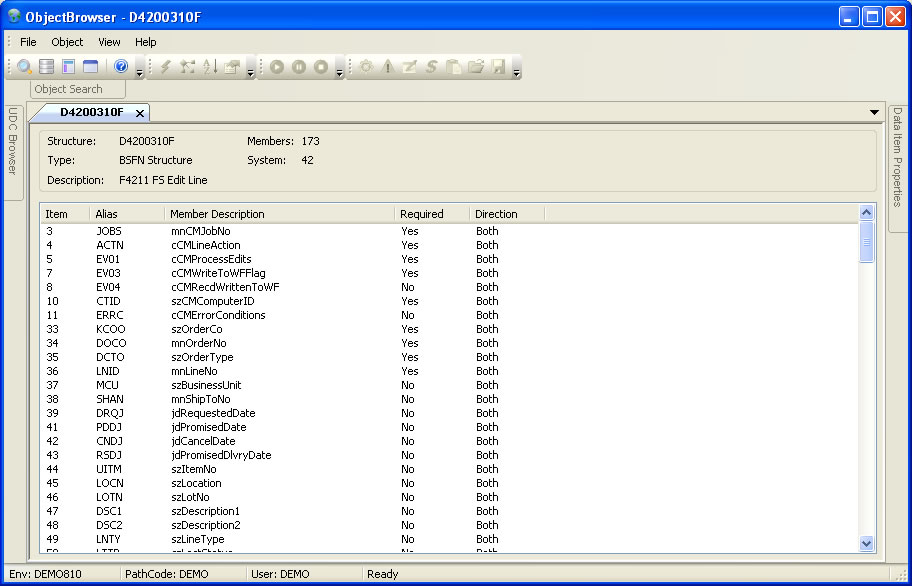This screenshot has width=912, height=586.
Task: Click the warning triangle toolbar icon
Action: [387, 67]
